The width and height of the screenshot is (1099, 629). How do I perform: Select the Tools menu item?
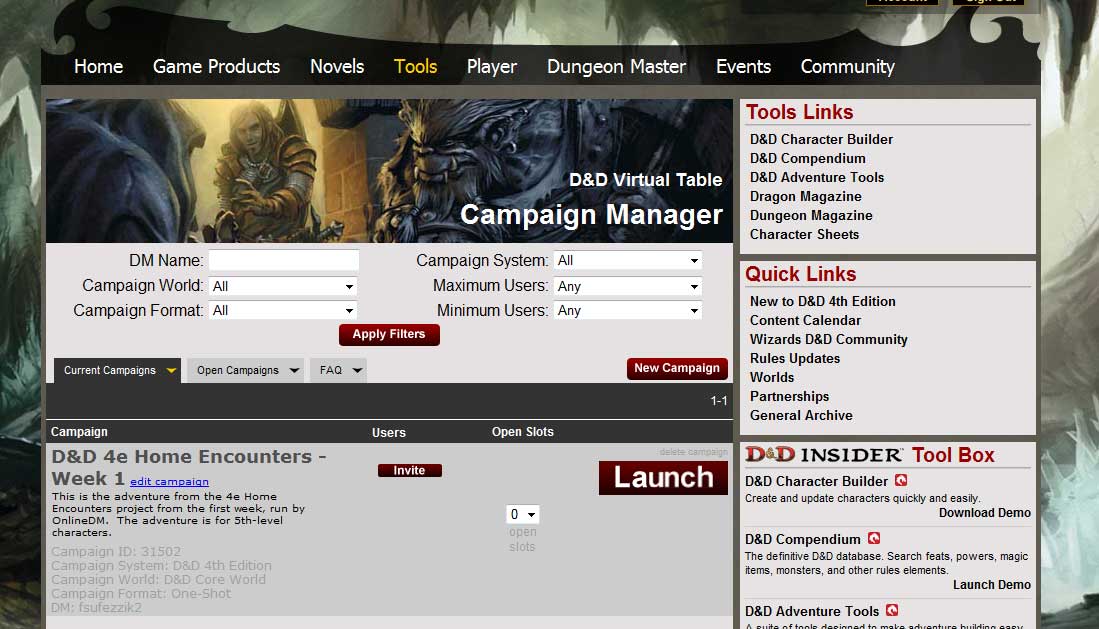tap(416, 67)
